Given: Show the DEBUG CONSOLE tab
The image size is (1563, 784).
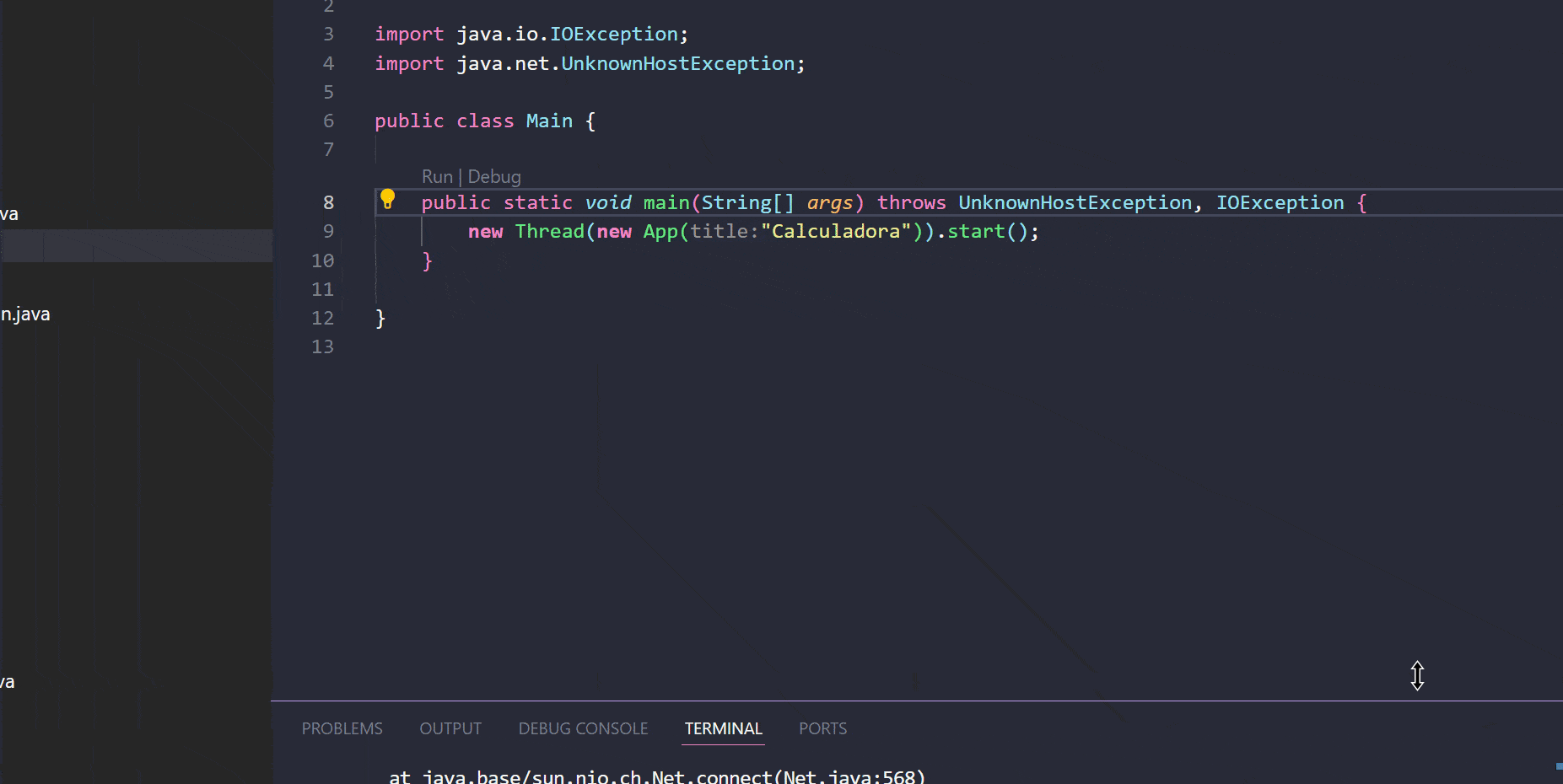Looking at the screenshot, I should pos(583,728).
